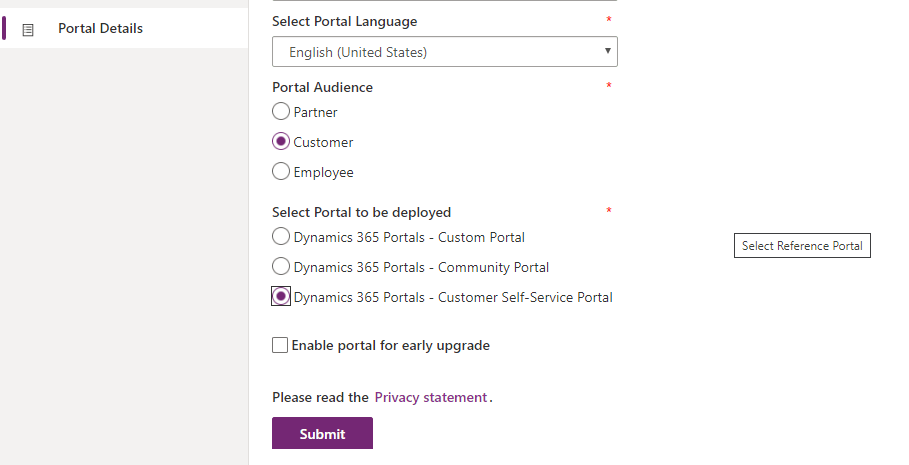The image size is (909, 465).
Task: Open the Privacy statement link
Action: coord(430,397)
